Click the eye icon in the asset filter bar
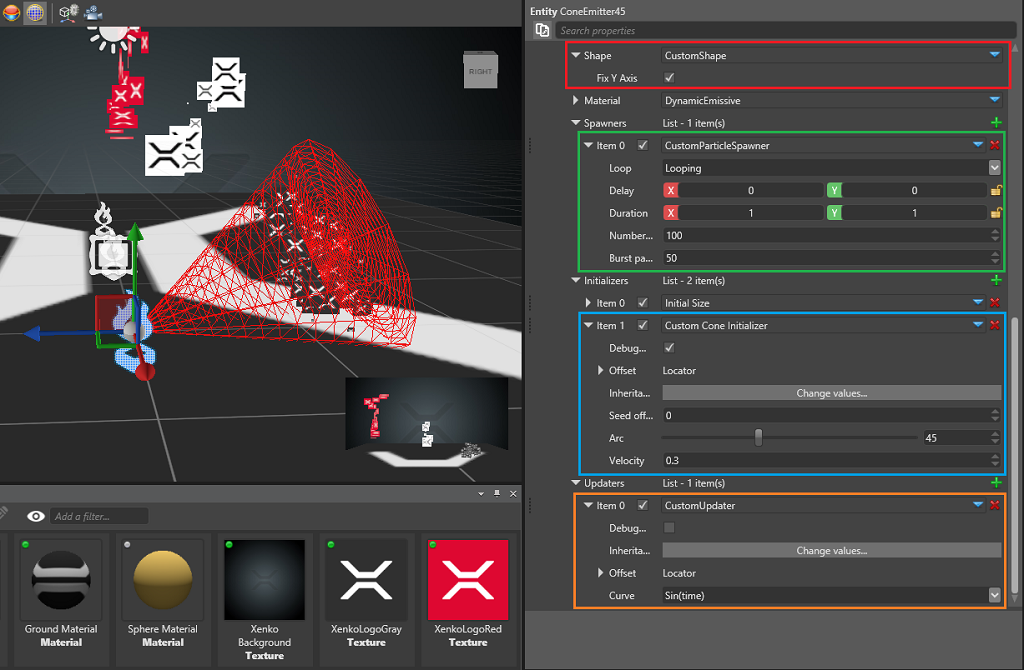 (37, 515)
